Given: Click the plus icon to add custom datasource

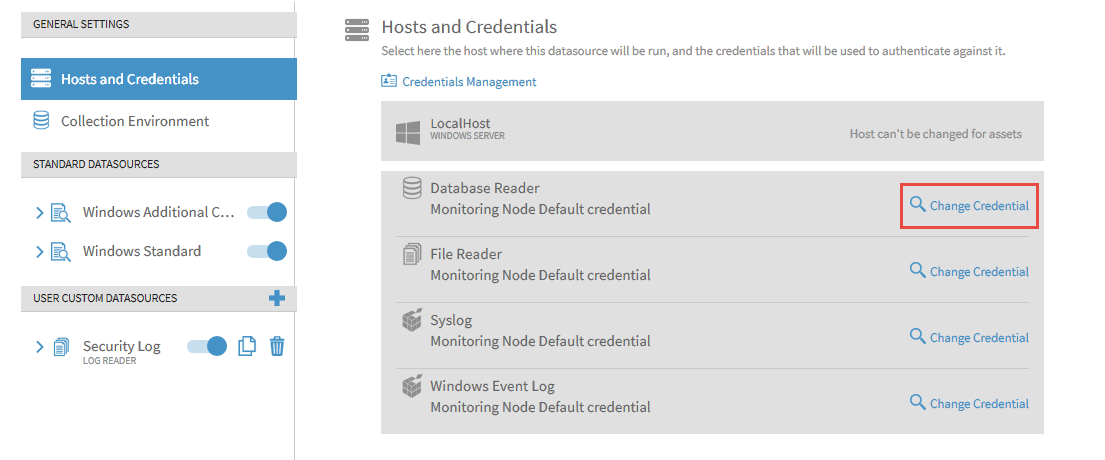Looking at the screenshot, I should tap(277, 298).
